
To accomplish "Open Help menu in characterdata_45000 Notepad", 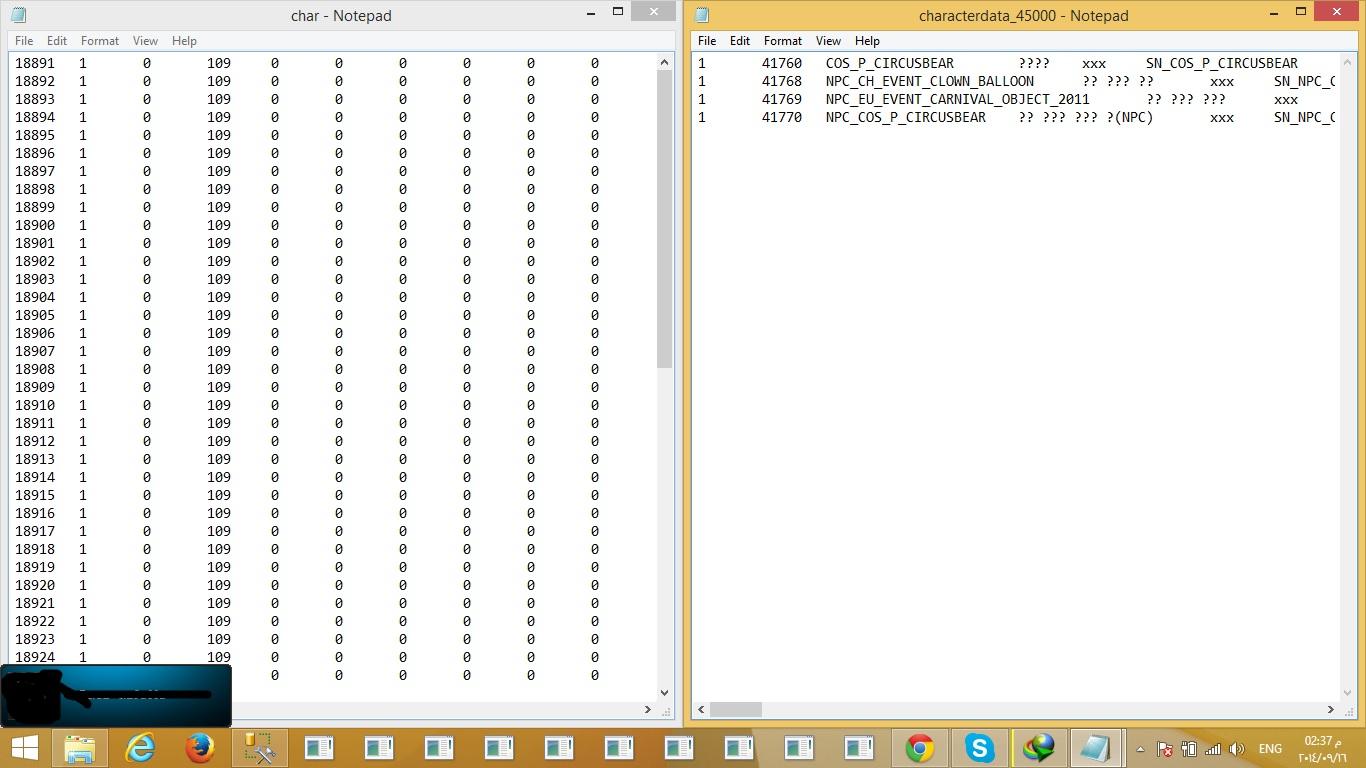I will click(867, 41).
